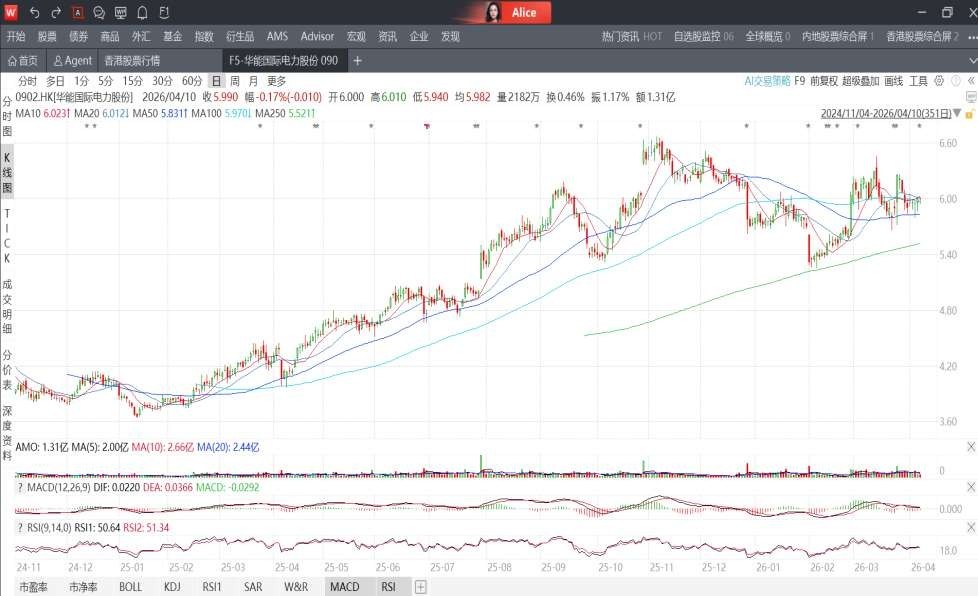Screen dimensions: 978x596
Task: Expand the 更多 period options
Action: [x=276, y=81]
